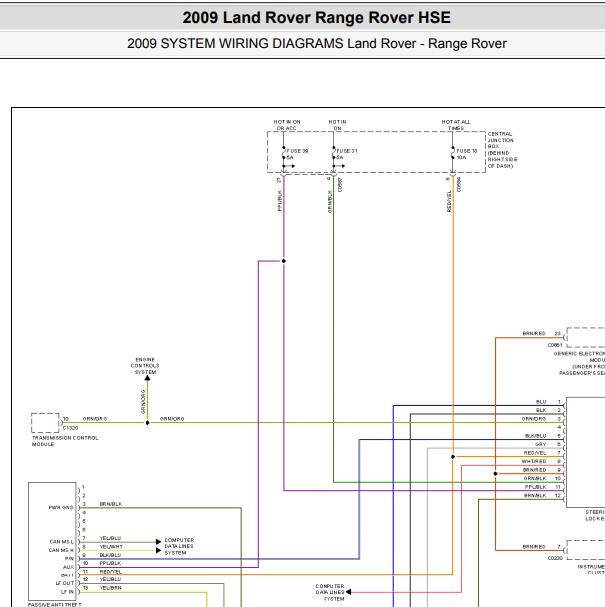Click 'BRN/BLK' label at steering lock pin 12

(535, 496)
